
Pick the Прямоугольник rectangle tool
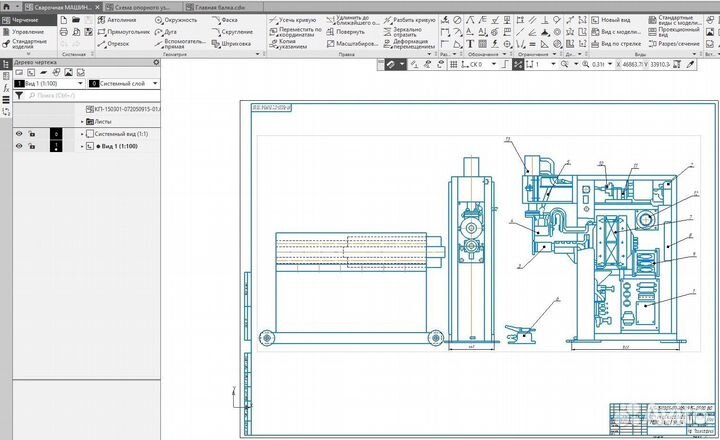(122, 31)
